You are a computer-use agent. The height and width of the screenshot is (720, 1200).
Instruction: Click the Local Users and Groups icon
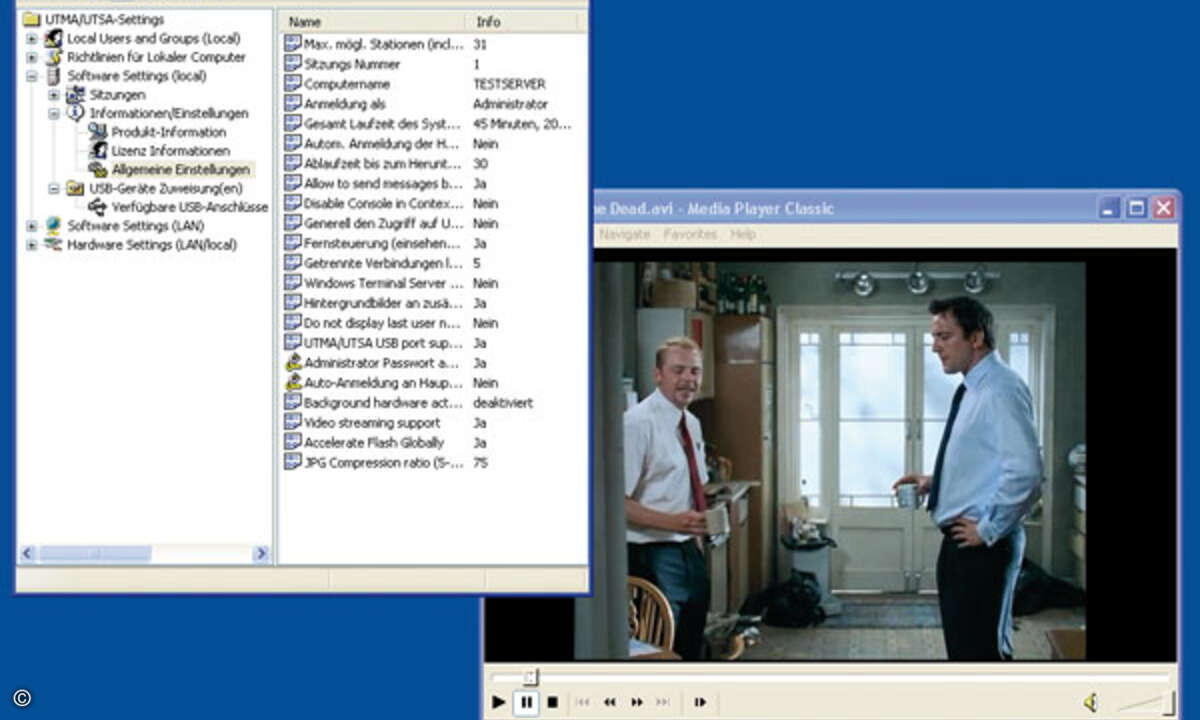click(54, 38)
